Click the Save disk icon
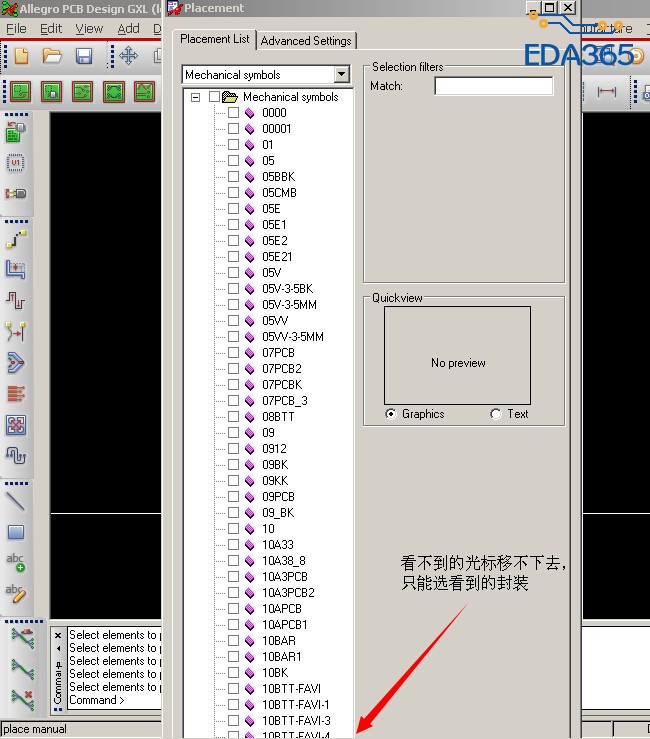Image resolution: width=650 pixels, height=739 pixels. click(x=83, y=56)
